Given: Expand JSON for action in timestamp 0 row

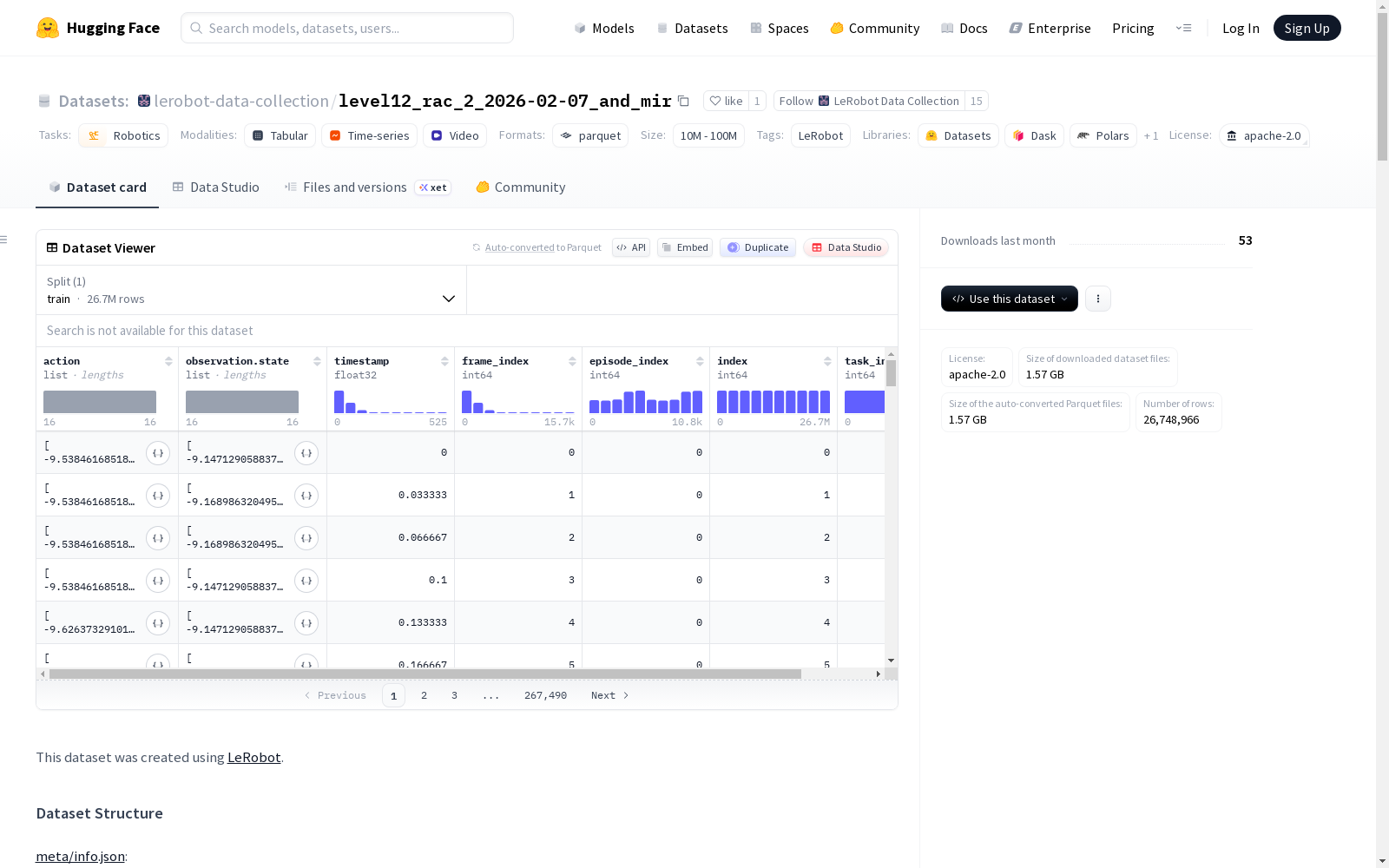Looking at the screenshot, I should (158, 453).
